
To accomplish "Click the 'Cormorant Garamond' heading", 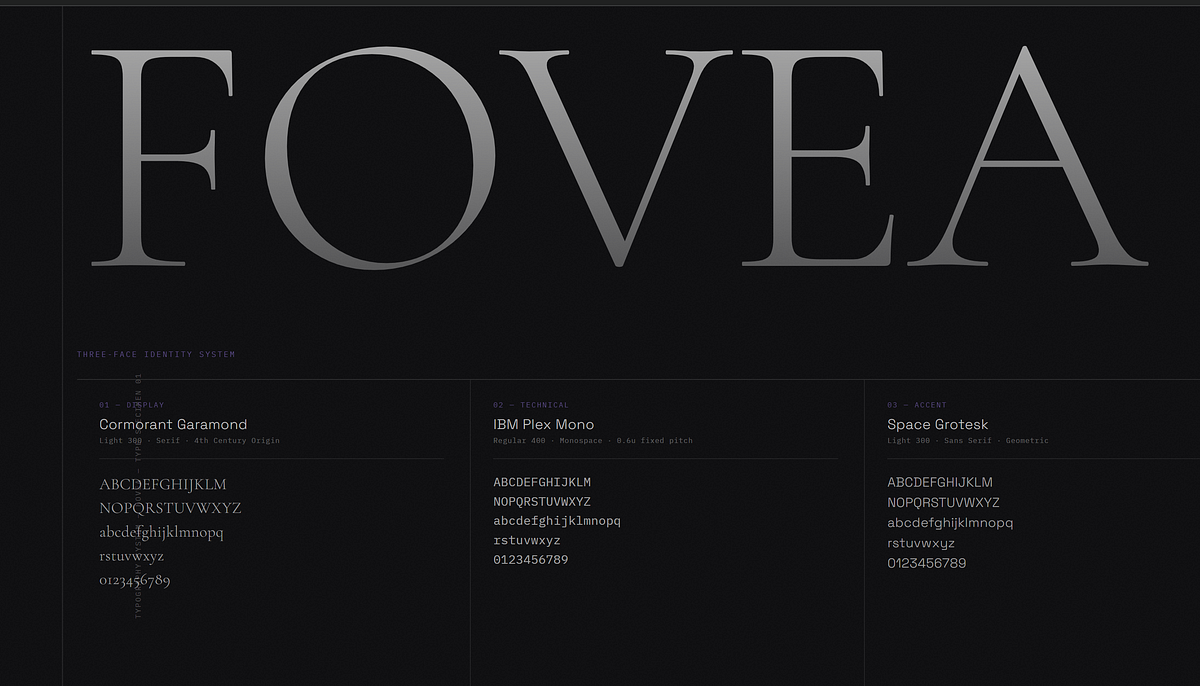I will coord(173,424).
